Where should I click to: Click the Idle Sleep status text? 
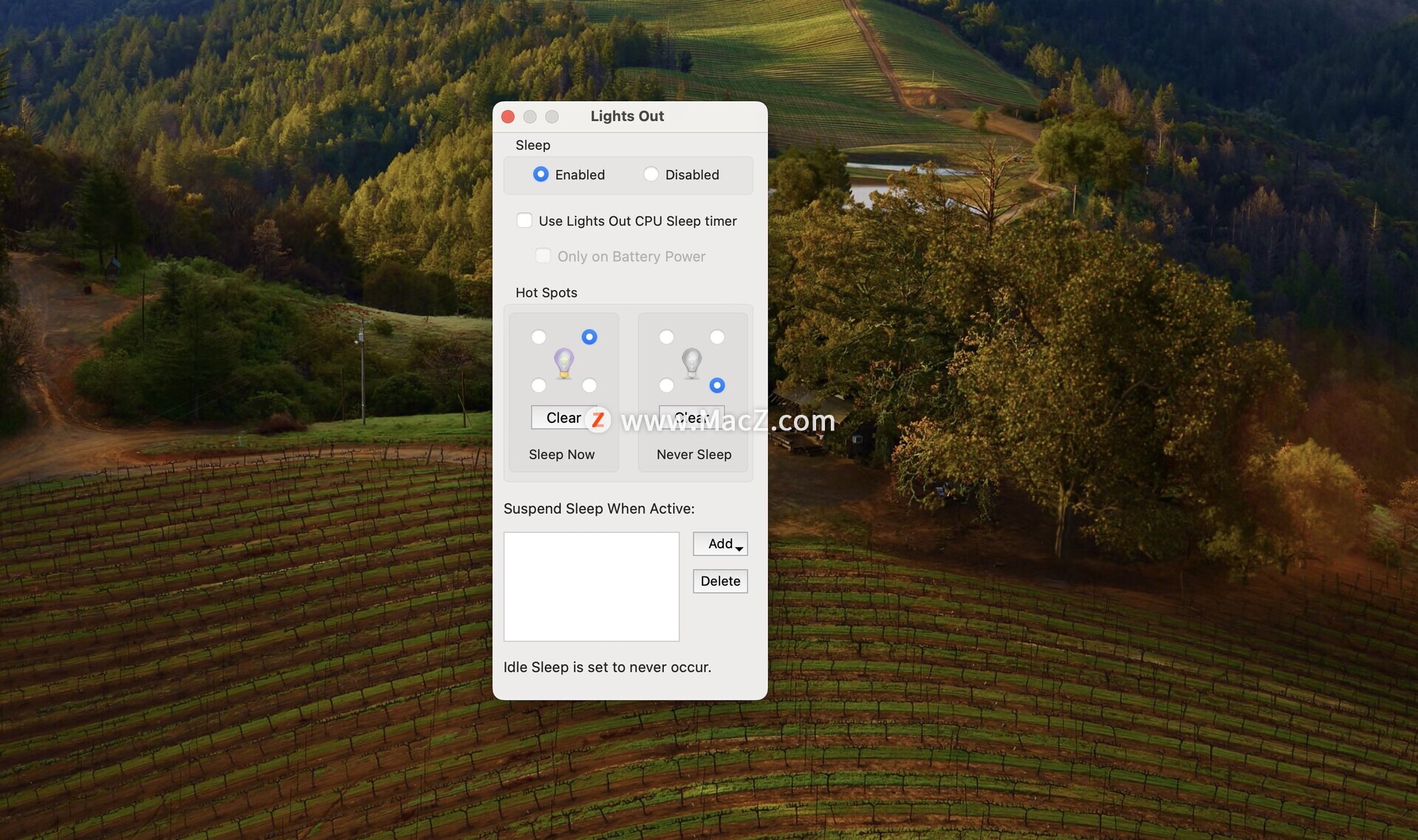607,667
